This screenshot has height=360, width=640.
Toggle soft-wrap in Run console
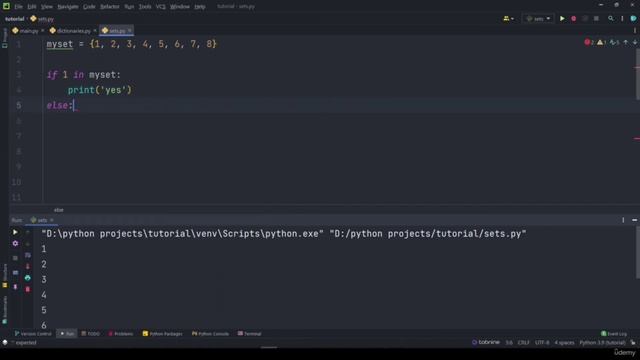click(27, 255)
